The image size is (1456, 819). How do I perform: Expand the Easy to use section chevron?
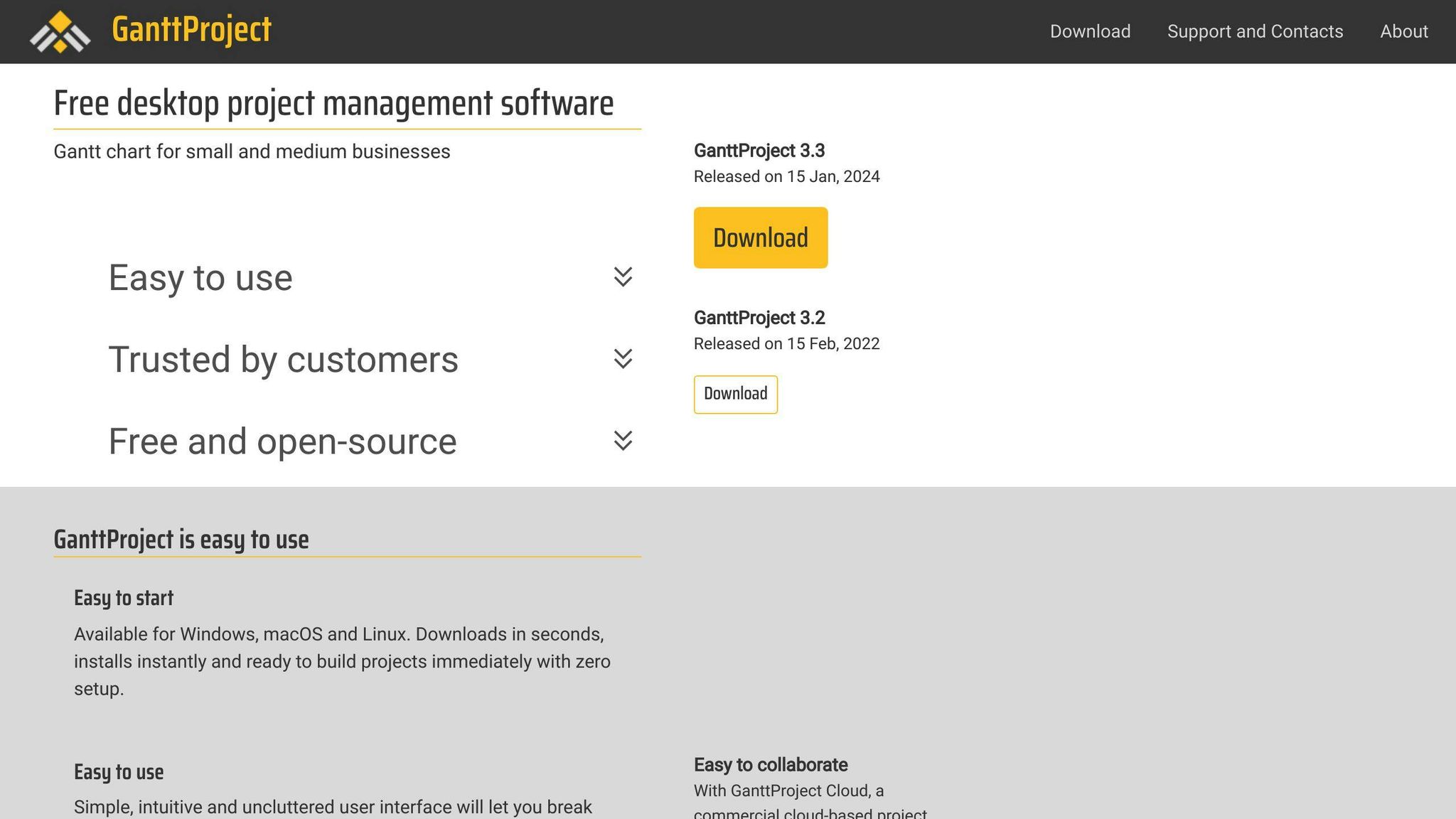(623, 277)
